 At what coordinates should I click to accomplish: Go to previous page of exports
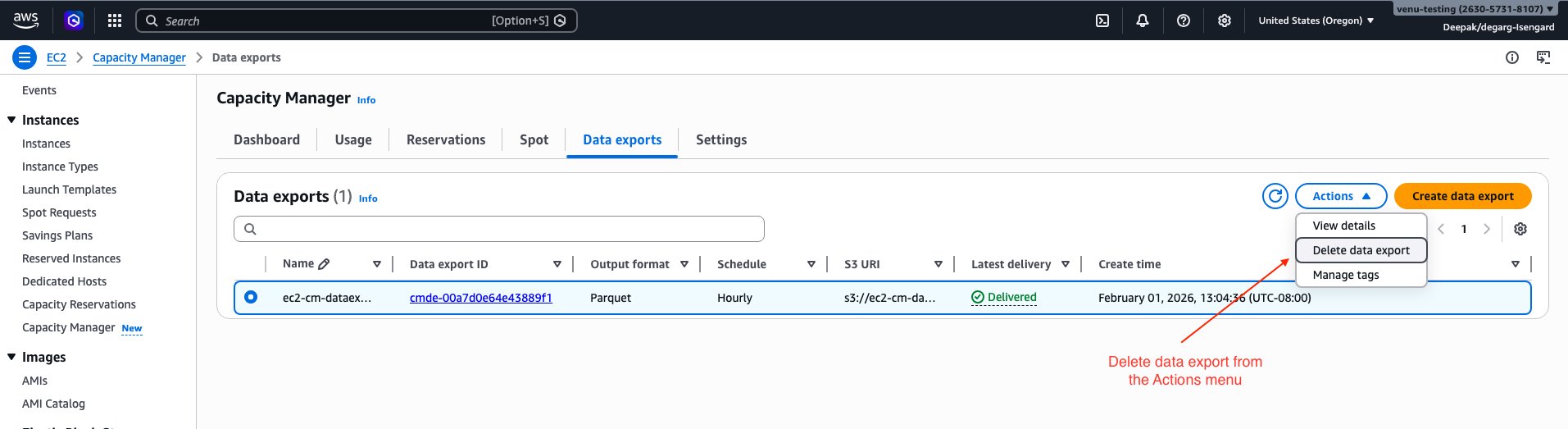coord(1441,229)
